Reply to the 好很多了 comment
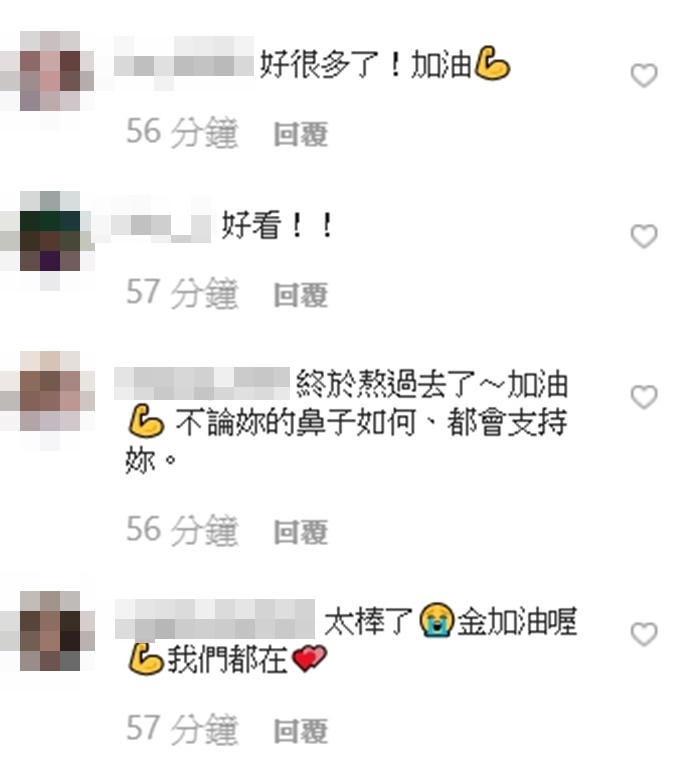 (x=301, y=134)
